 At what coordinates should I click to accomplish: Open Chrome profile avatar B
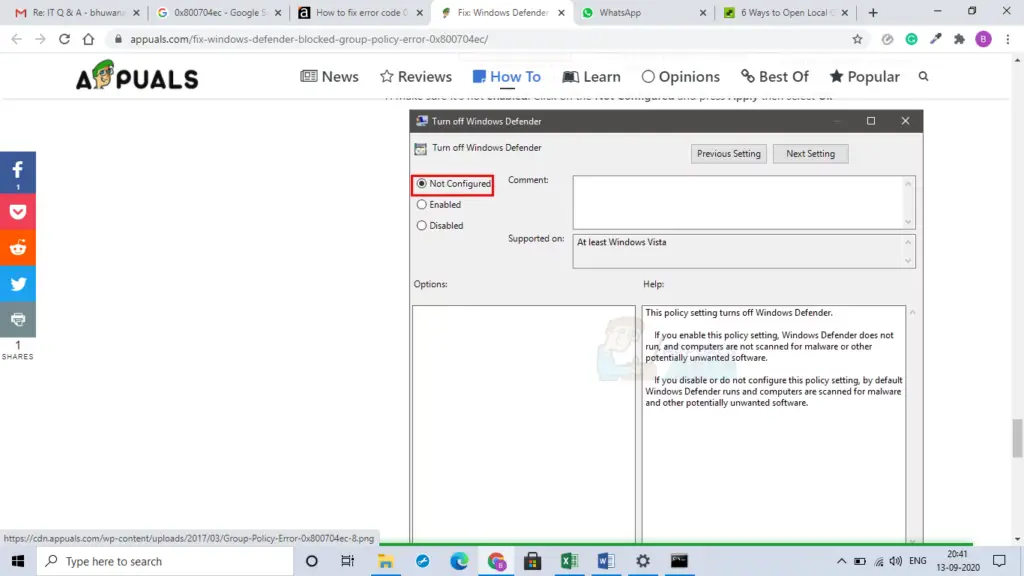(984, 39)
